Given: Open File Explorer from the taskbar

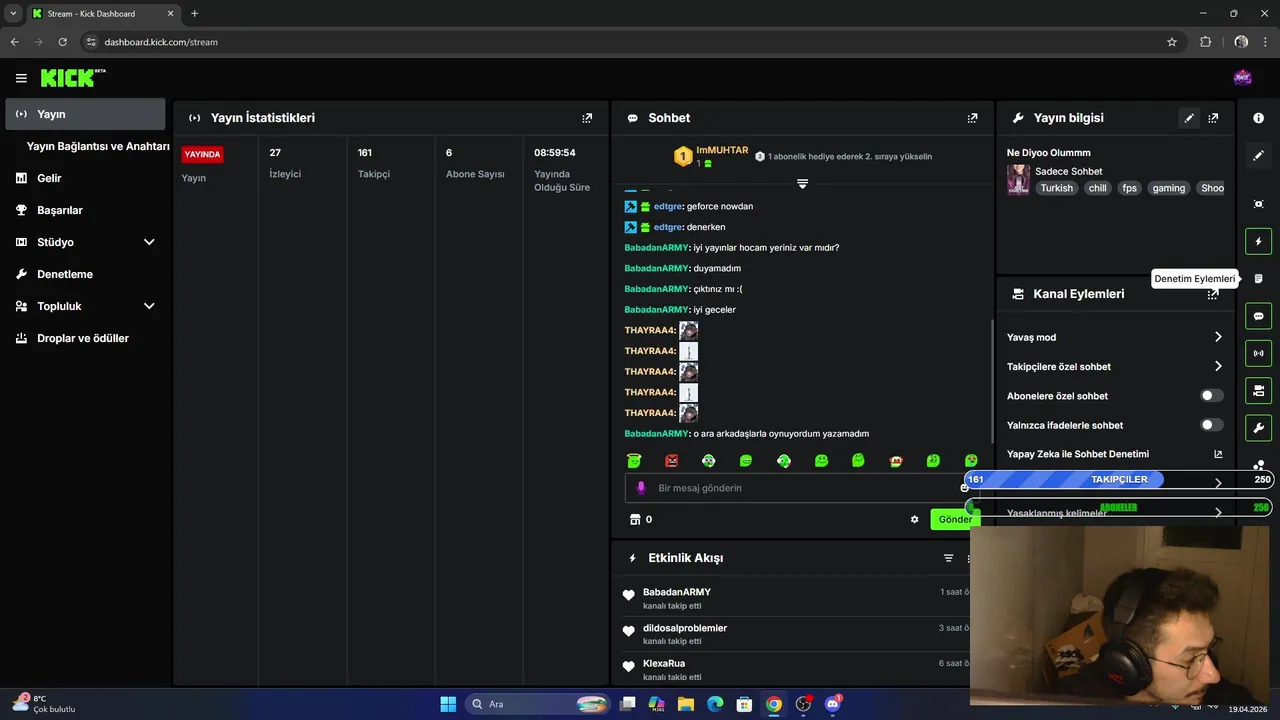Looking at the screenshot, I should coord(686,704).
